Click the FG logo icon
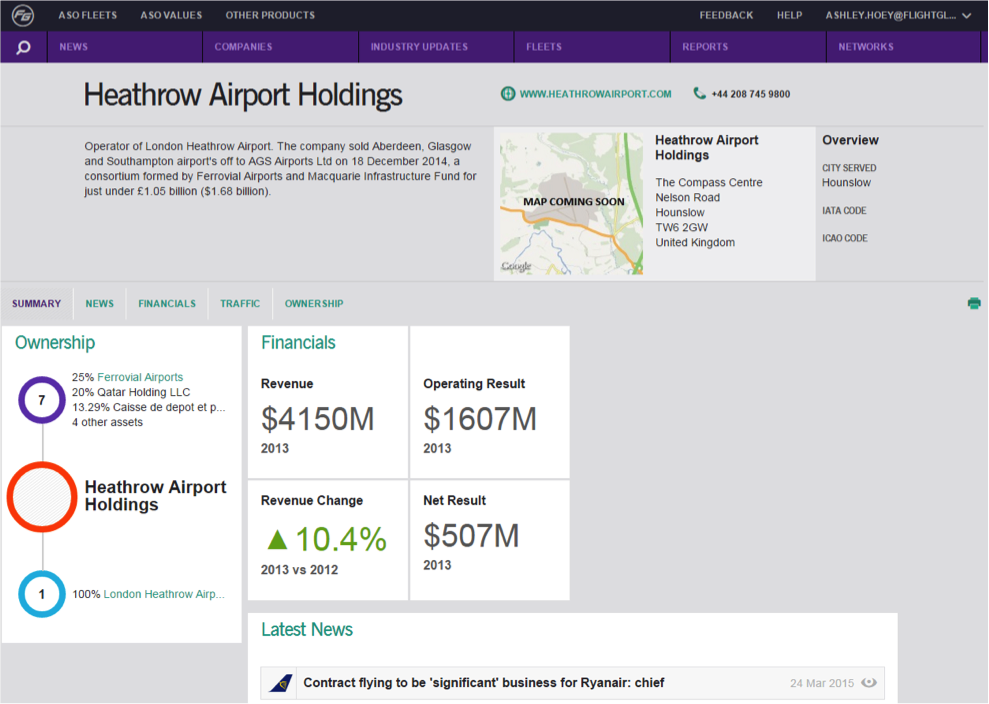This screenshot has height=704, width=989. coord(23,15)
